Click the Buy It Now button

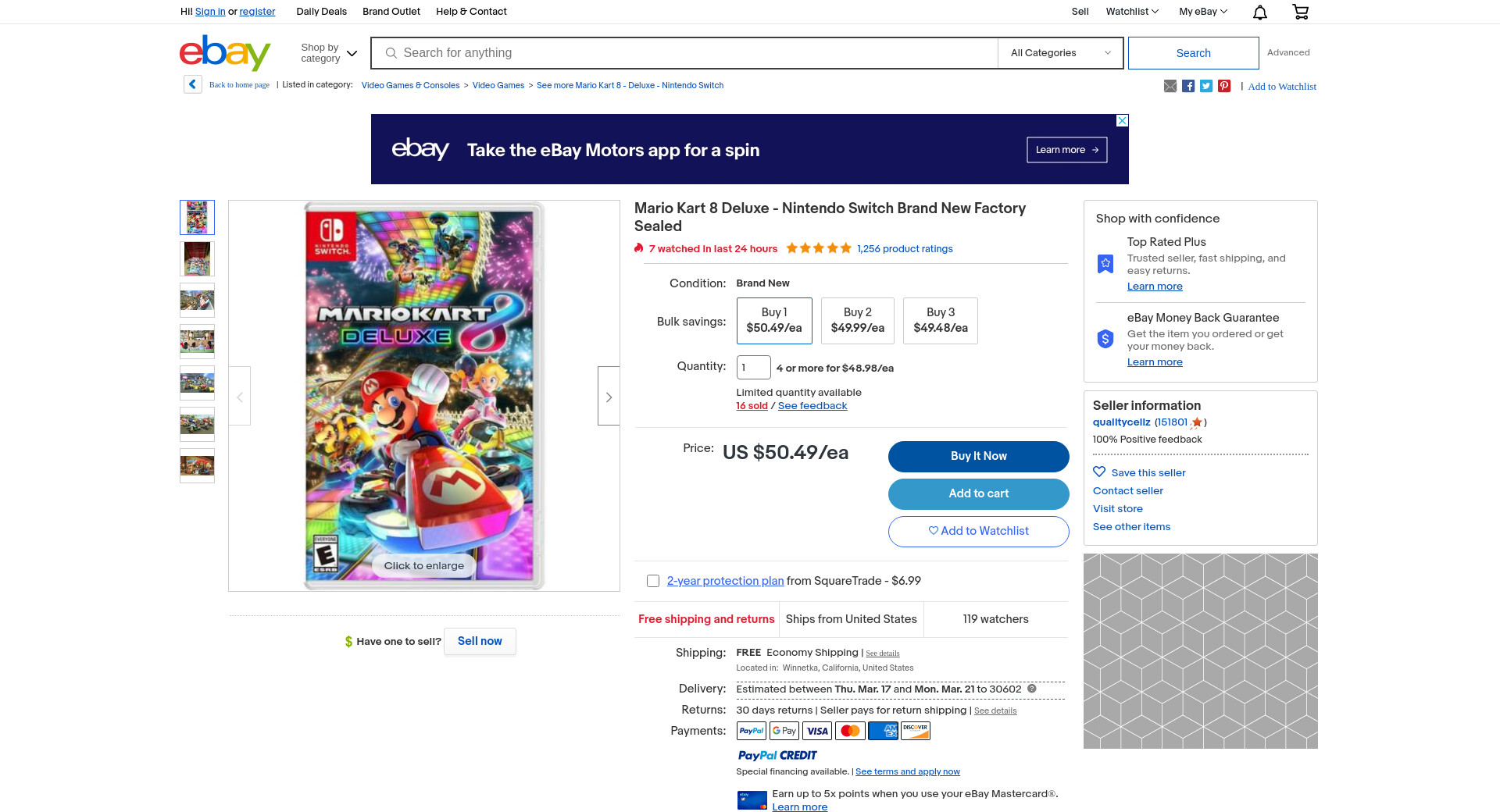click(978, 456)
